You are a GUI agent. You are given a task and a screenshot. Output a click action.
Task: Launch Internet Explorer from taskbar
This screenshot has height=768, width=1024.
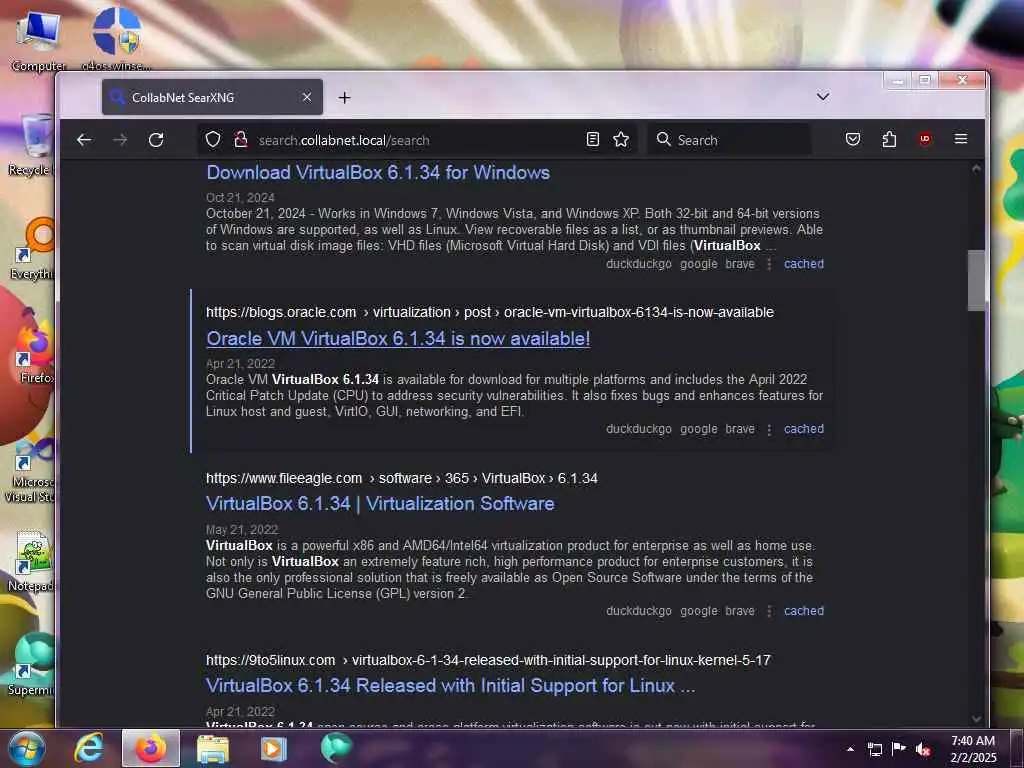(x=88, y=748)
